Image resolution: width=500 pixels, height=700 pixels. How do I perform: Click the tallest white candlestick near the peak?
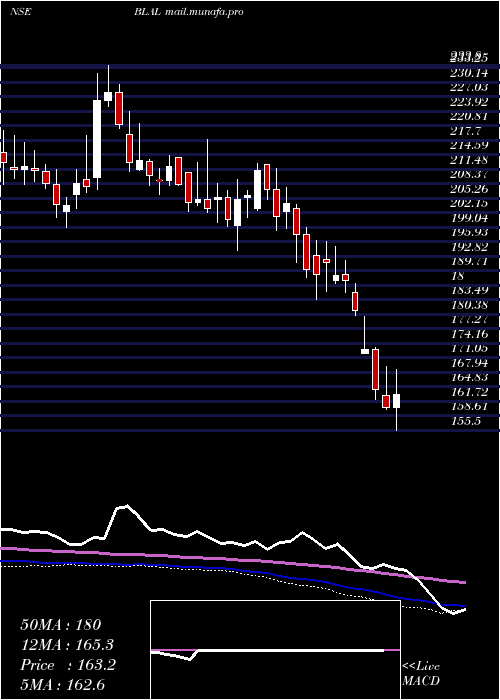point(97,139)
